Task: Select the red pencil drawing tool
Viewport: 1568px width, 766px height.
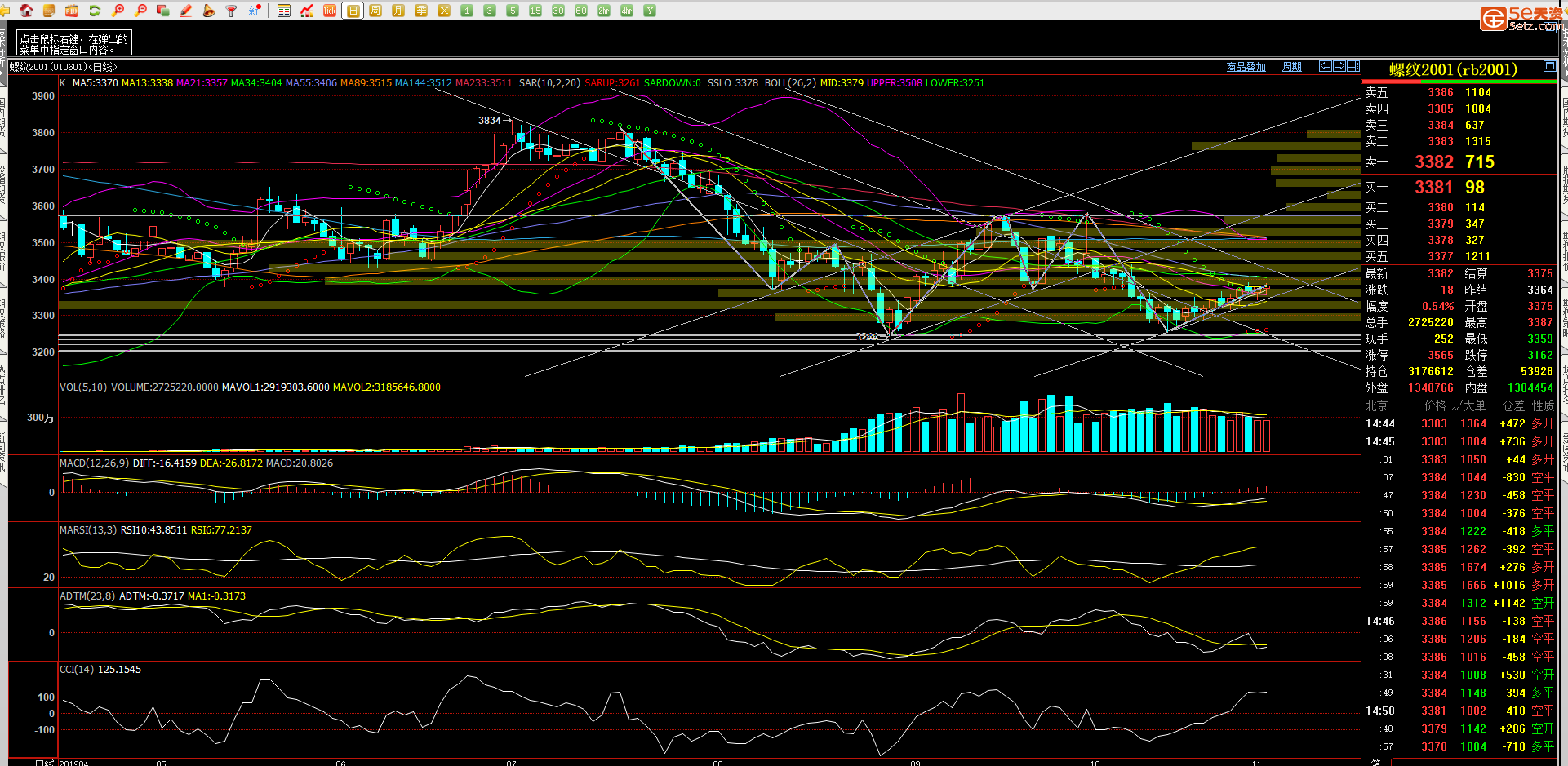Action: tap(186, 11)
